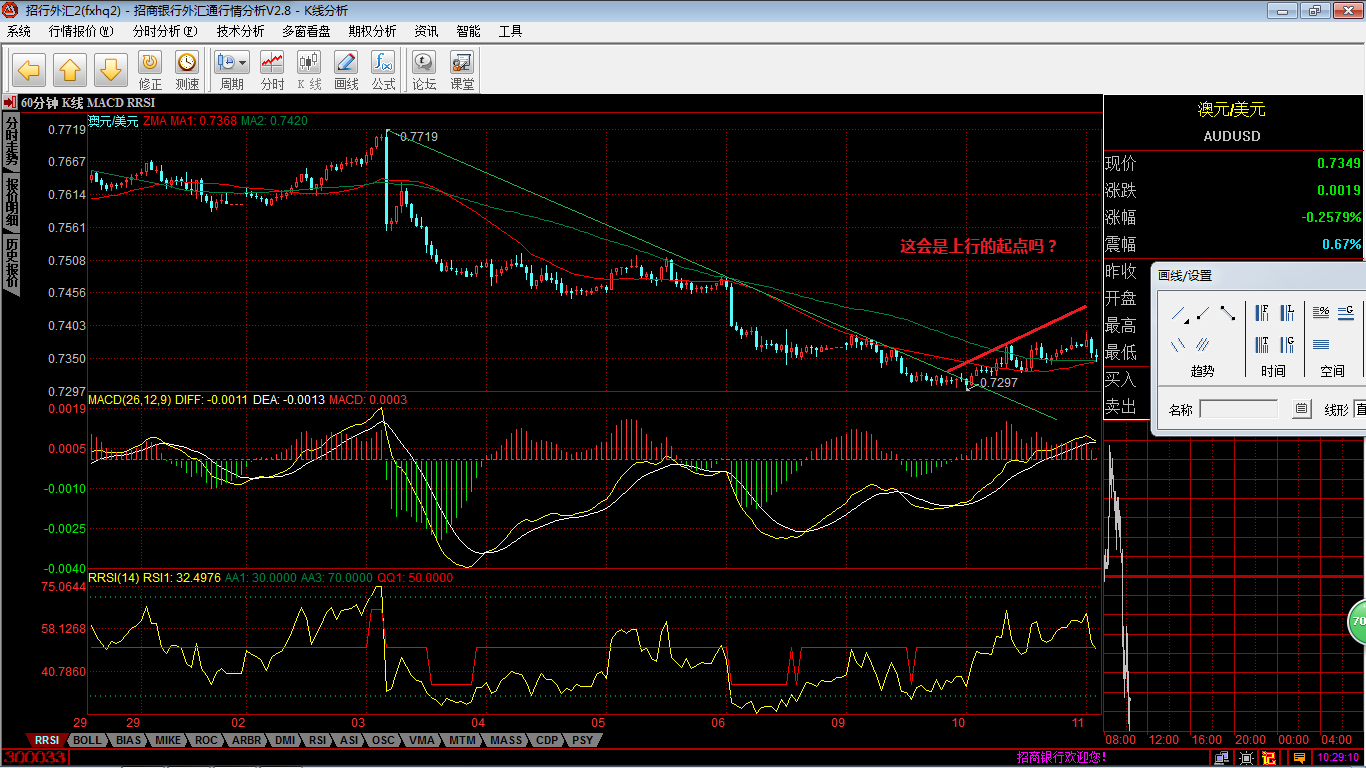Open the 技术分析 menu

tap(240, 31)
